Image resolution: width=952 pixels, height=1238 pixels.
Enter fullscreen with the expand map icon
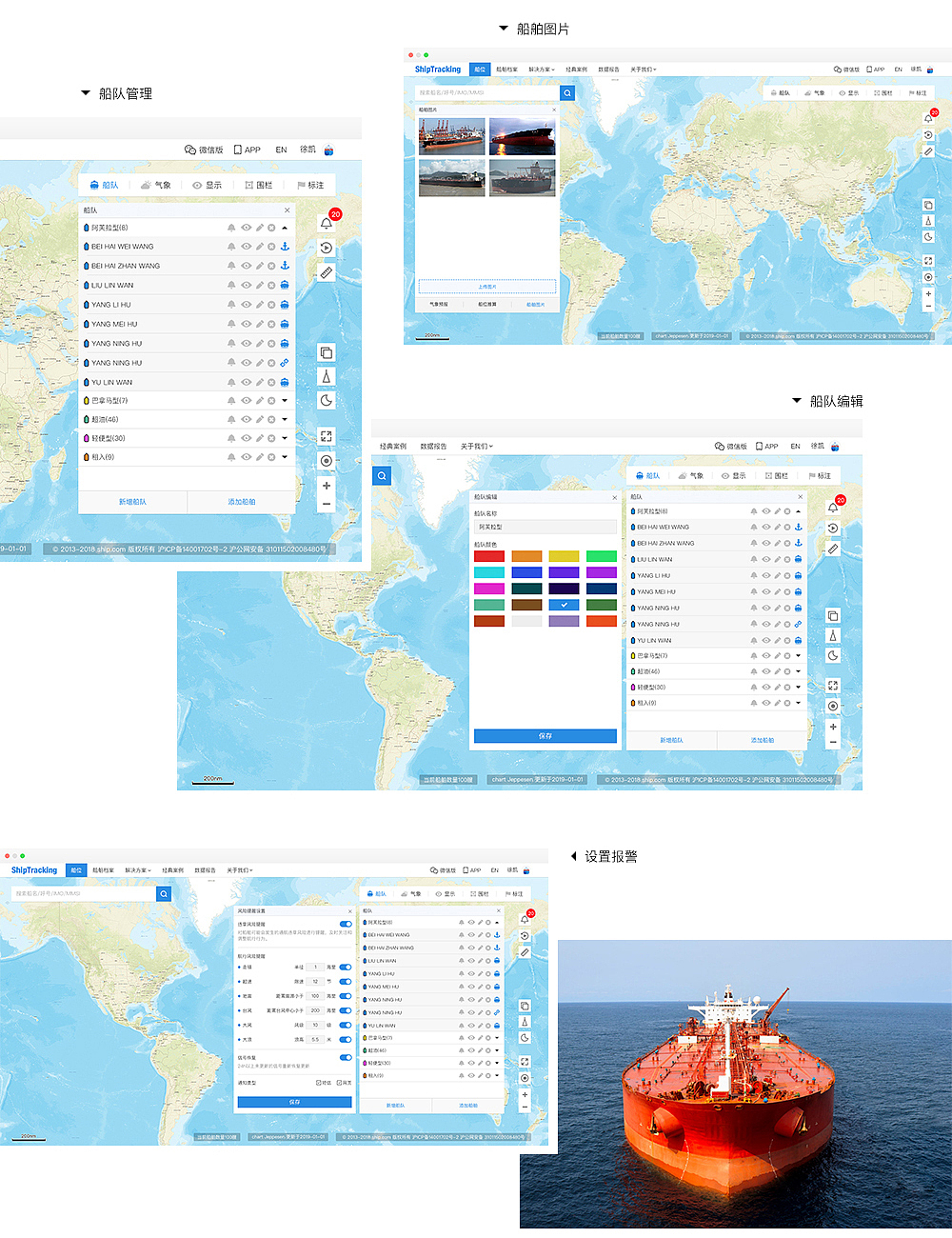(326, 435)
